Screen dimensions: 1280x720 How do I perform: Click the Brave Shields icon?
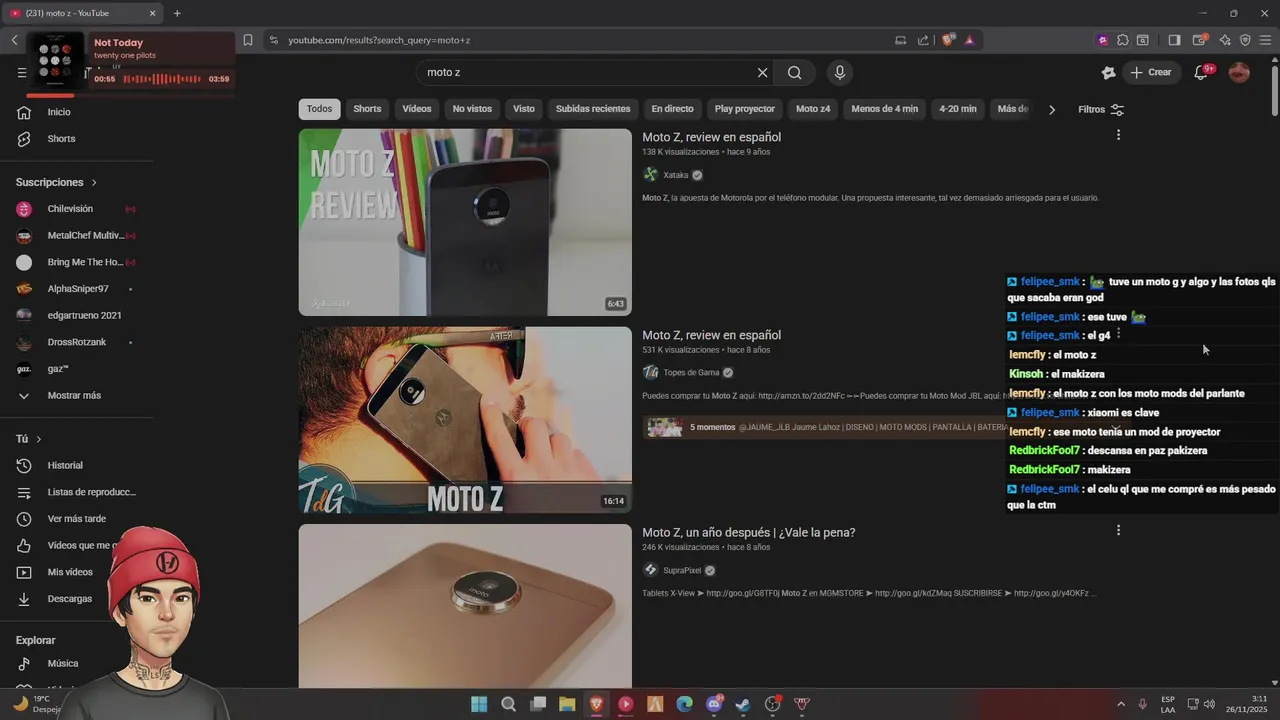pos(947,40)
